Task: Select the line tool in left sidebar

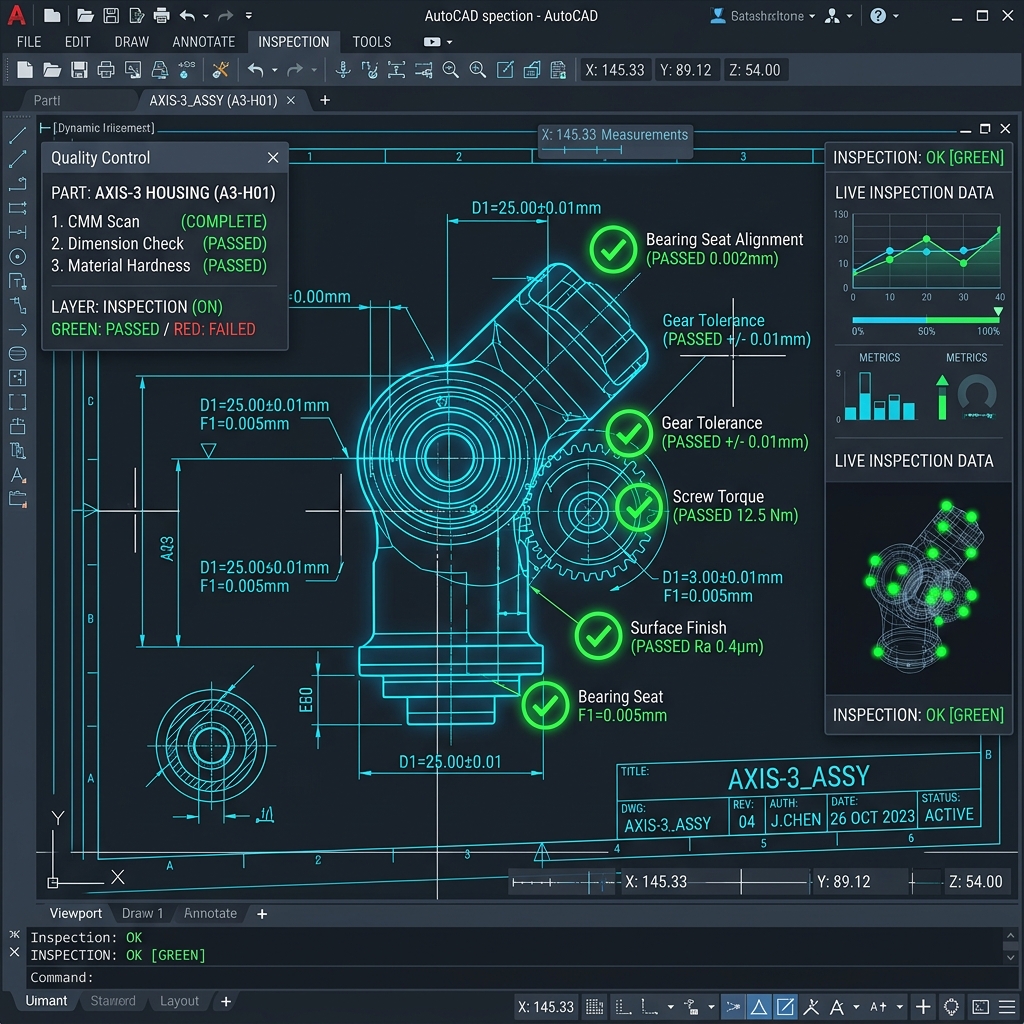Action: pyautogui.click(x=18, y=135)
